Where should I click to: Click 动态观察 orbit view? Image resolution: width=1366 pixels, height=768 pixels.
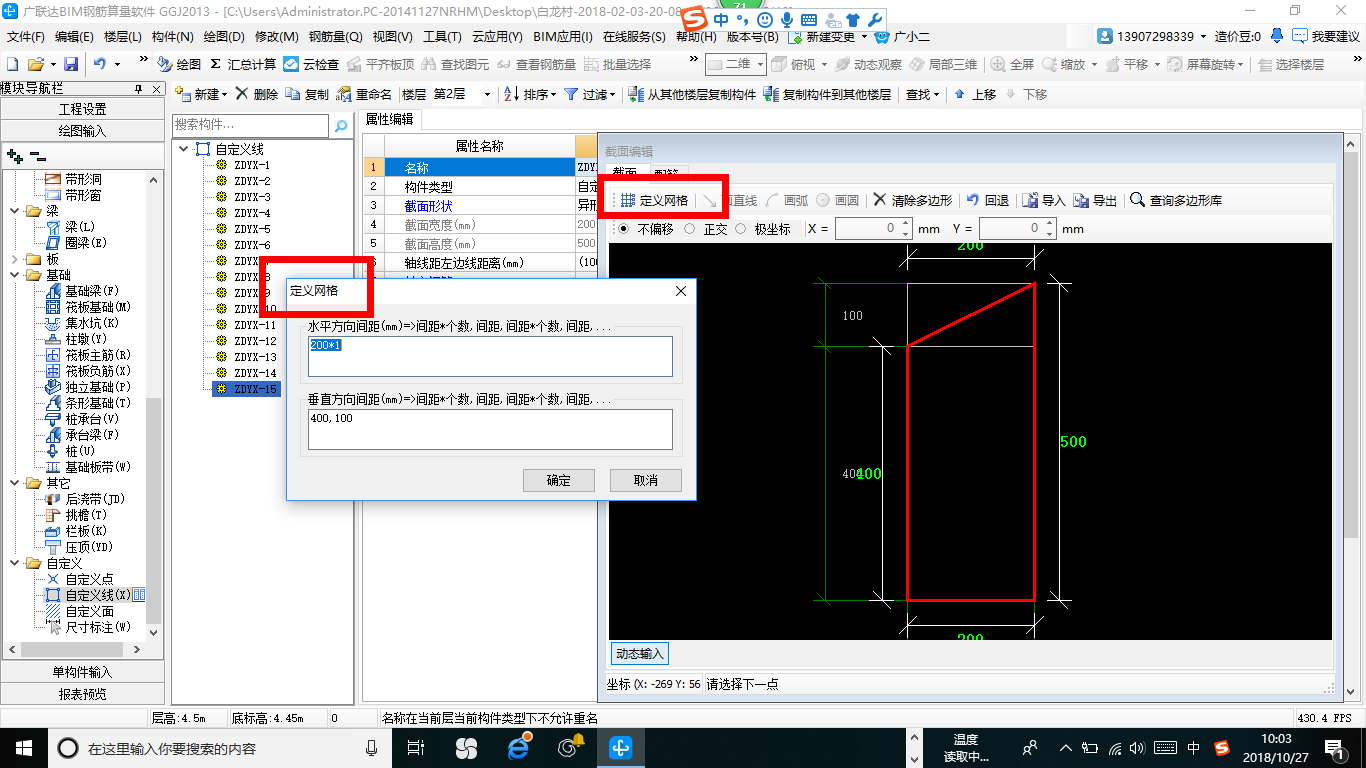click(x=868, y=64)
